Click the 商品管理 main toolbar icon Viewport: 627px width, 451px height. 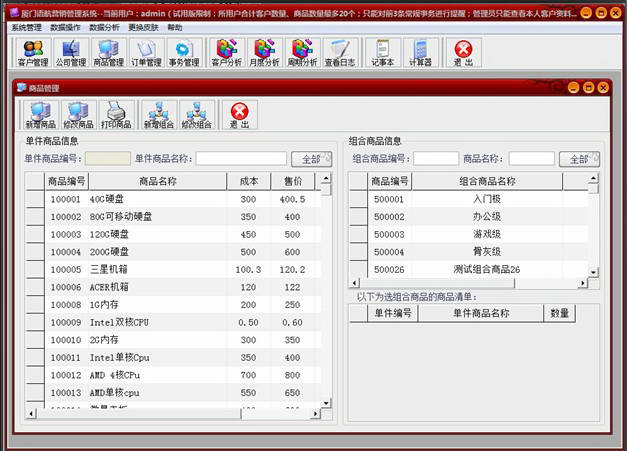[x=108, y=53]
